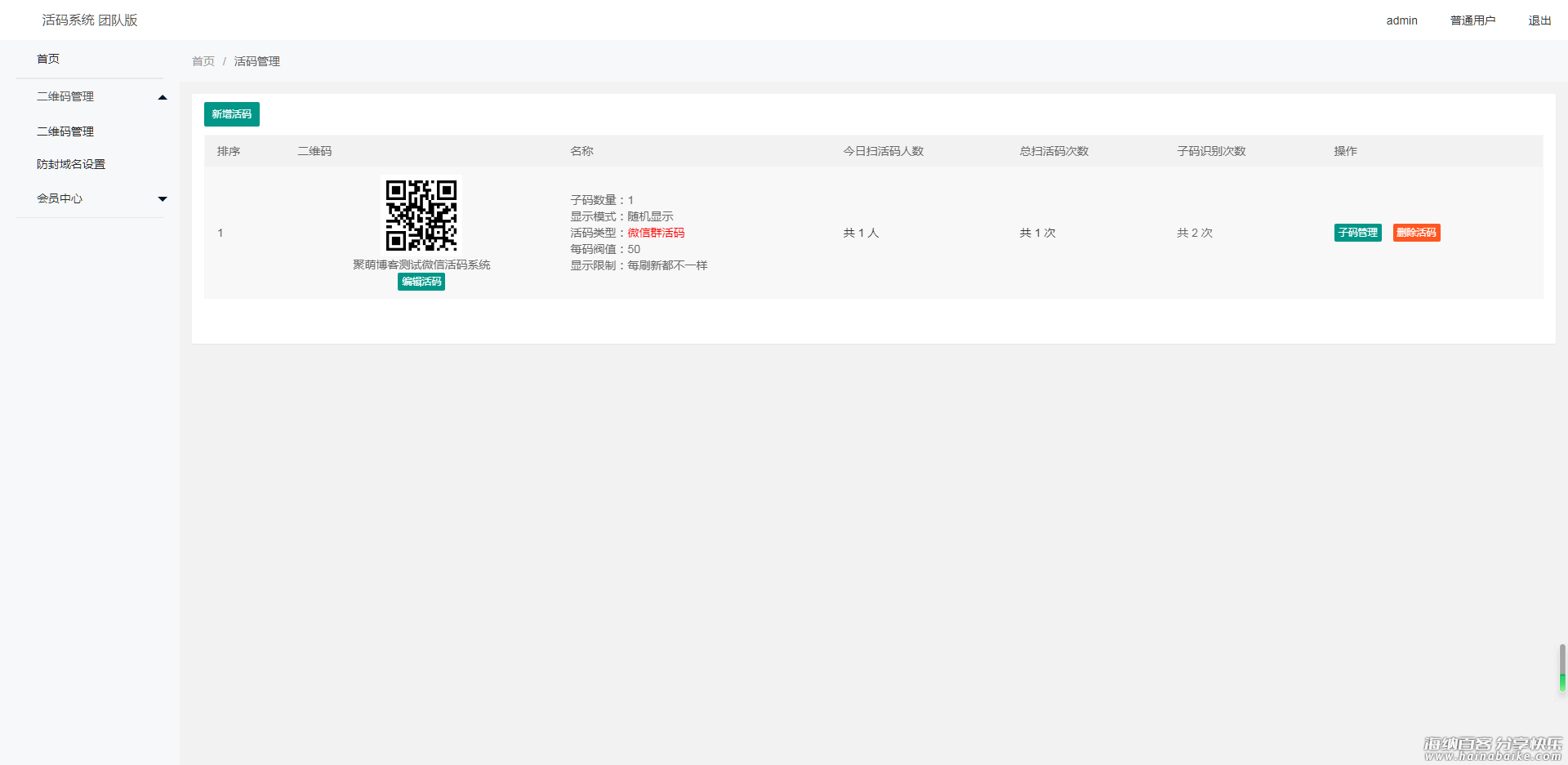Click the 子码识别次数 column header
This screenshot has height=765, width=1568.
[x=1211, y=151]
